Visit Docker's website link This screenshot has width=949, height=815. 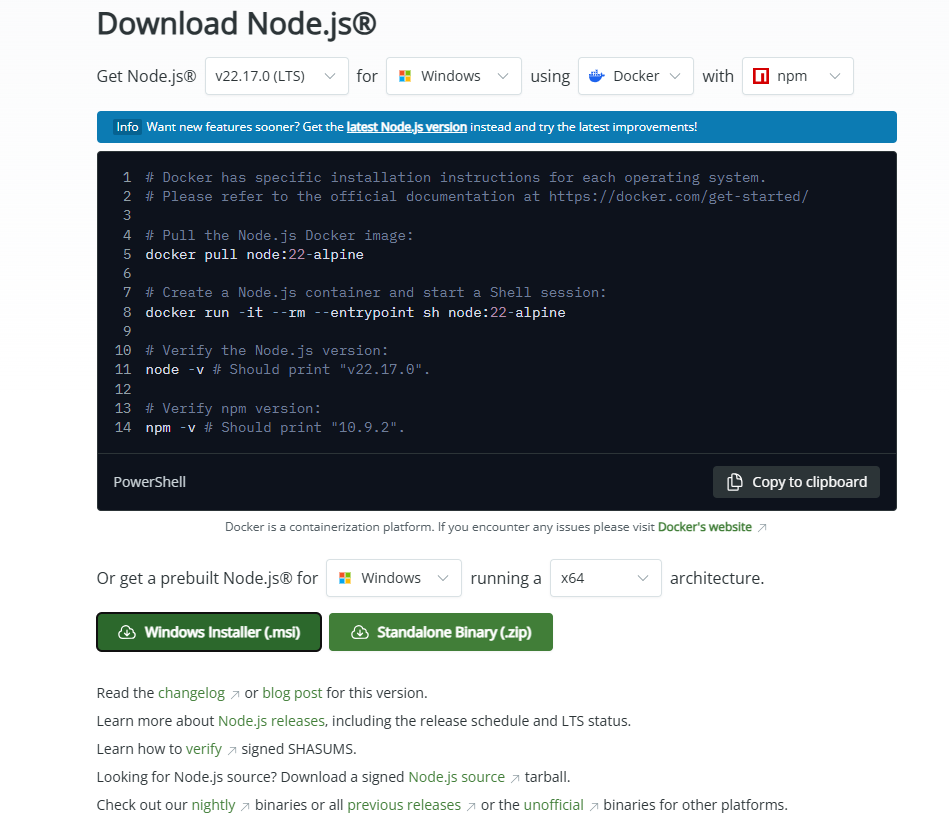click(x=705, y=526)
